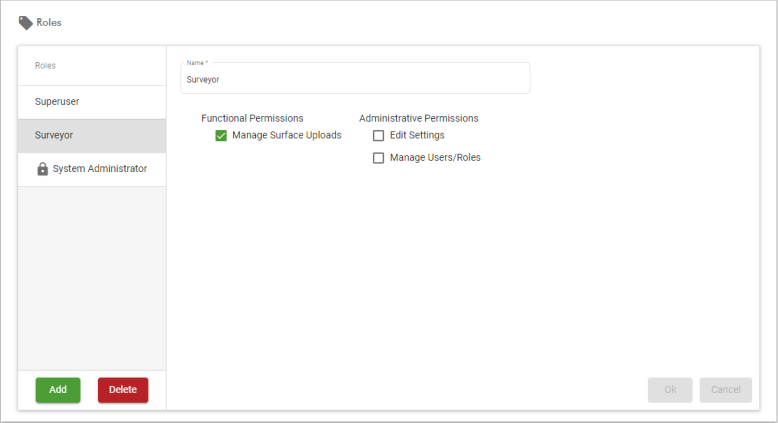Screen dimensions: 778x423
Task: Enable the Edit Settings checkbox
Action: [x=379, y=135]
